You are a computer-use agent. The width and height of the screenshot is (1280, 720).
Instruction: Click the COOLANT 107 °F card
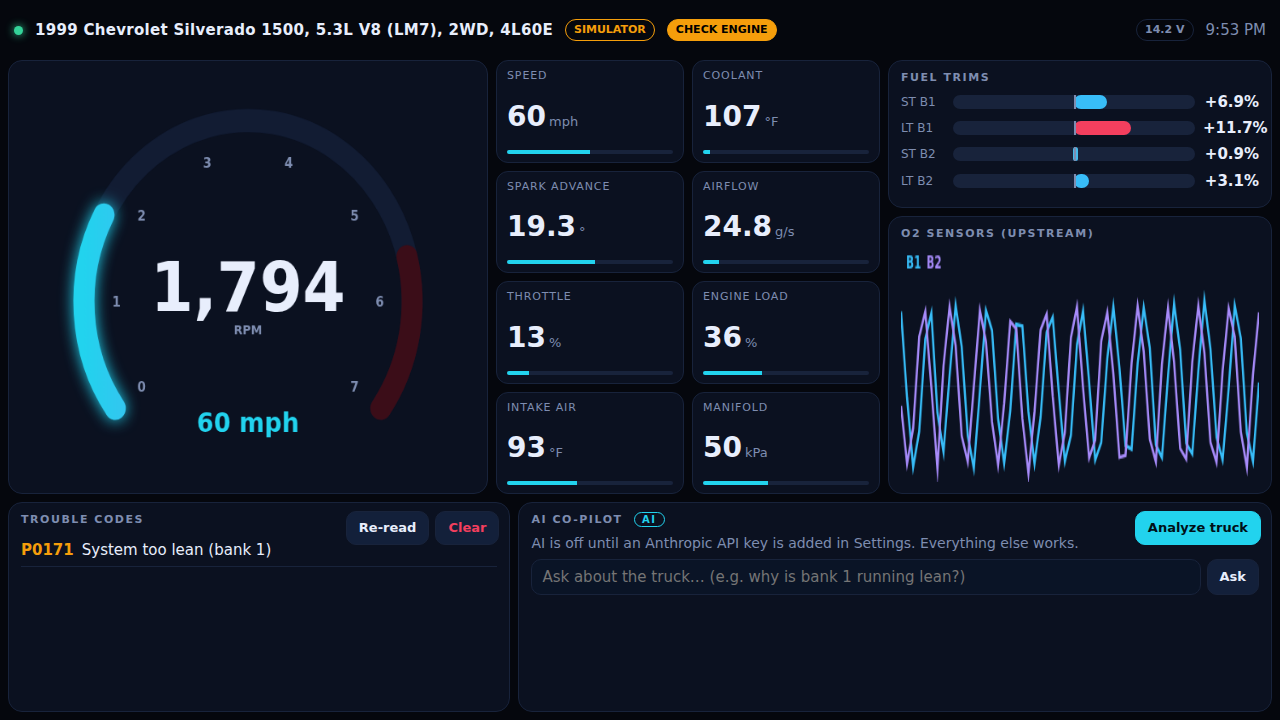pyautogui.click(x=786, y=111)
